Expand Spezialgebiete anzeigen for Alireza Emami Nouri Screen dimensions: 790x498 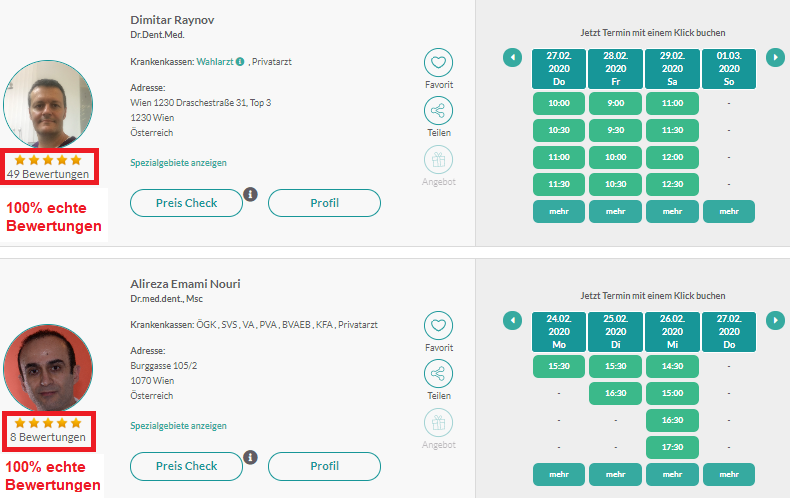[x=178, y=426]
